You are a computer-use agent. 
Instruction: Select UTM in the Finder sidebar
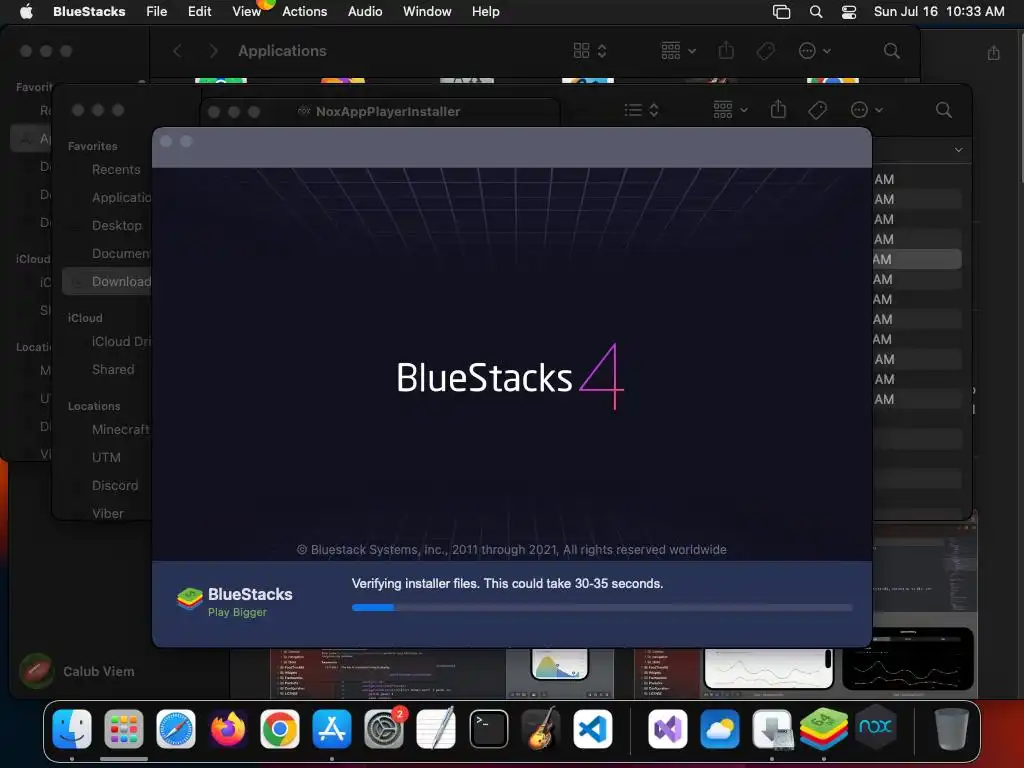[x=106, y=458]
